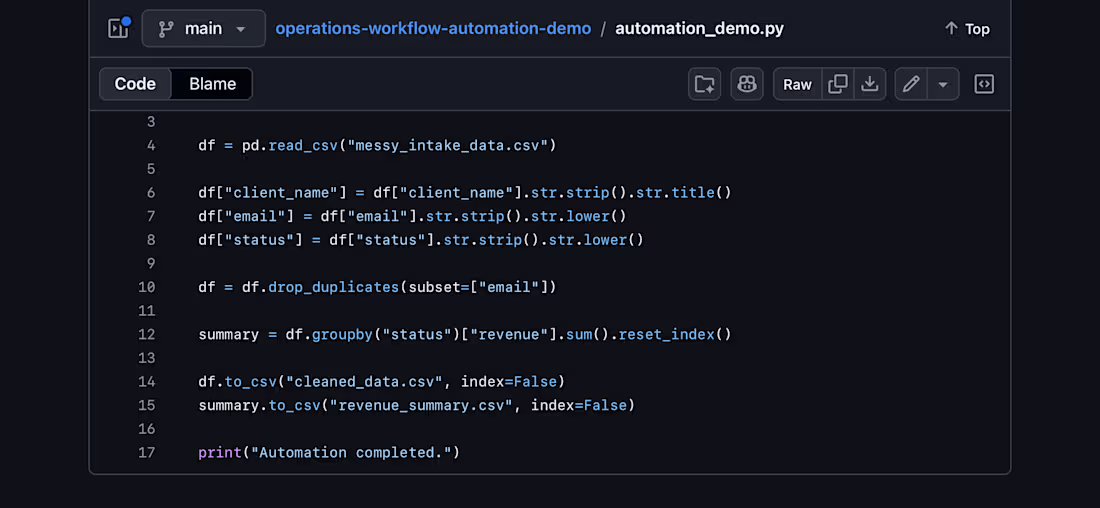Viewport: 1100px width, 508px height.
Task: Click the print keyword on line 17
Action: click(220, 453)
